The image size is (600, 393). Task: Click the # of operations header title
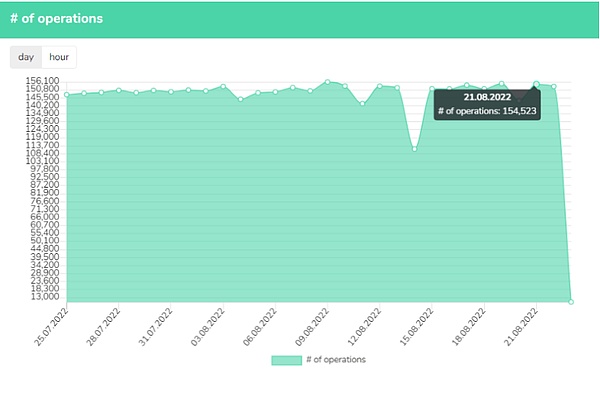coord(57,18)
